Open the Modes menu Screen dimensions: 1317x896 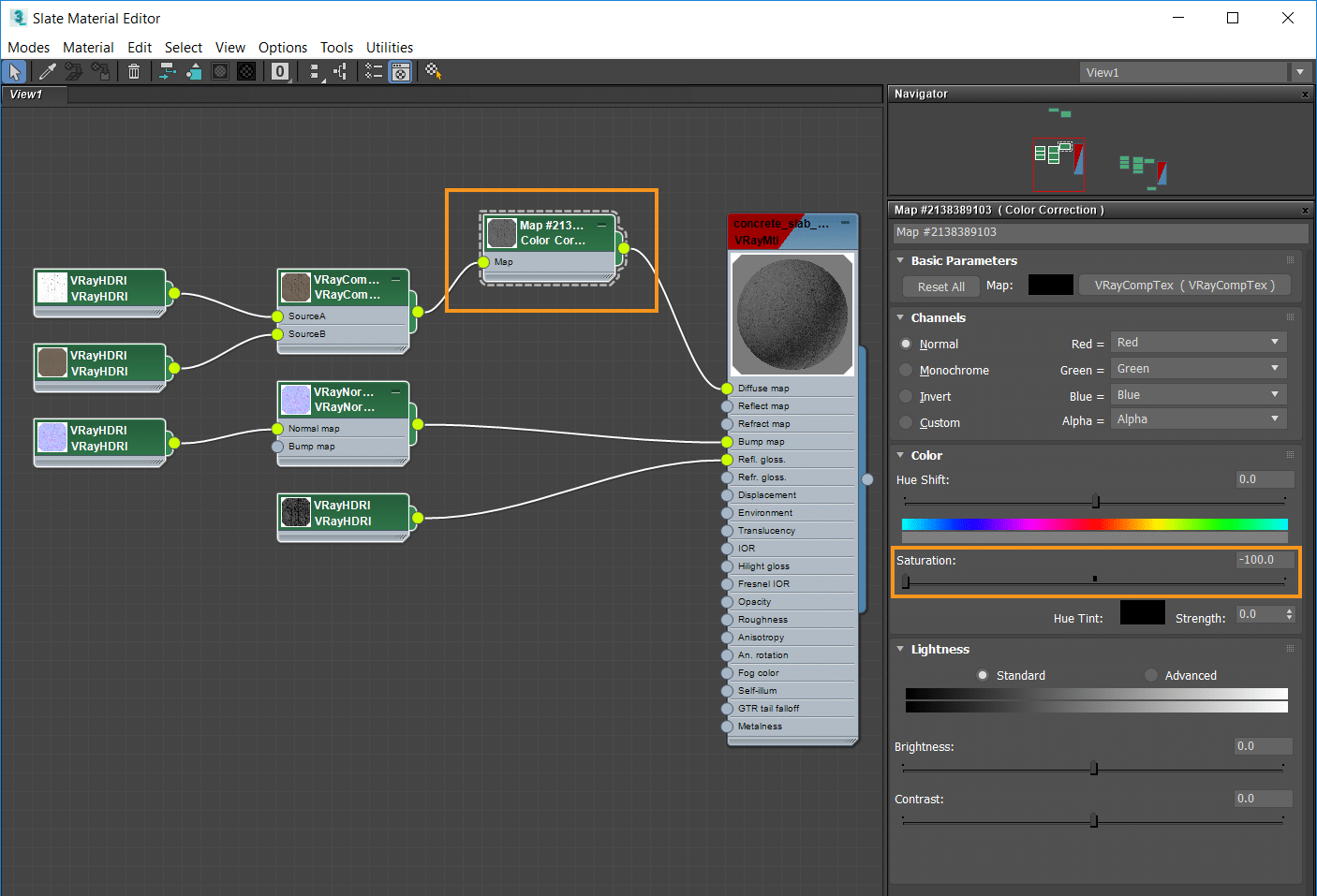click(29, 48)
